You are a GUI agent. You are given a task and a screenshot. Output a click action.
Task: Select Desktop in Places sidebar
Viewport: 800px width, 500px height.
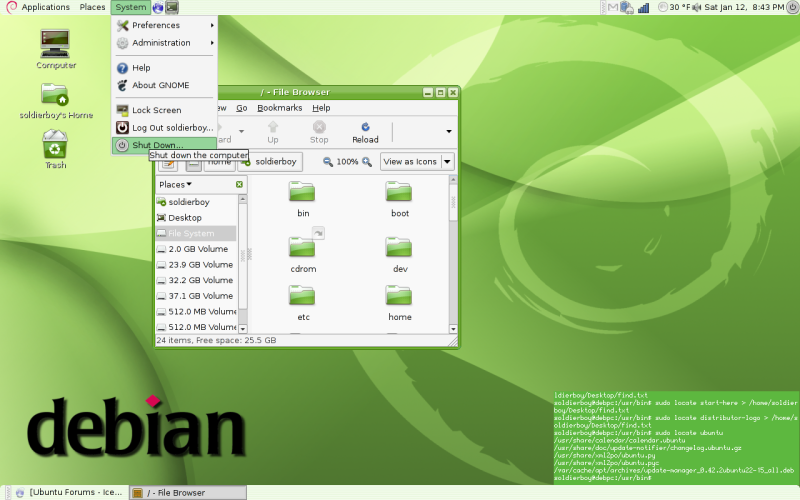(x=196, y=218)
